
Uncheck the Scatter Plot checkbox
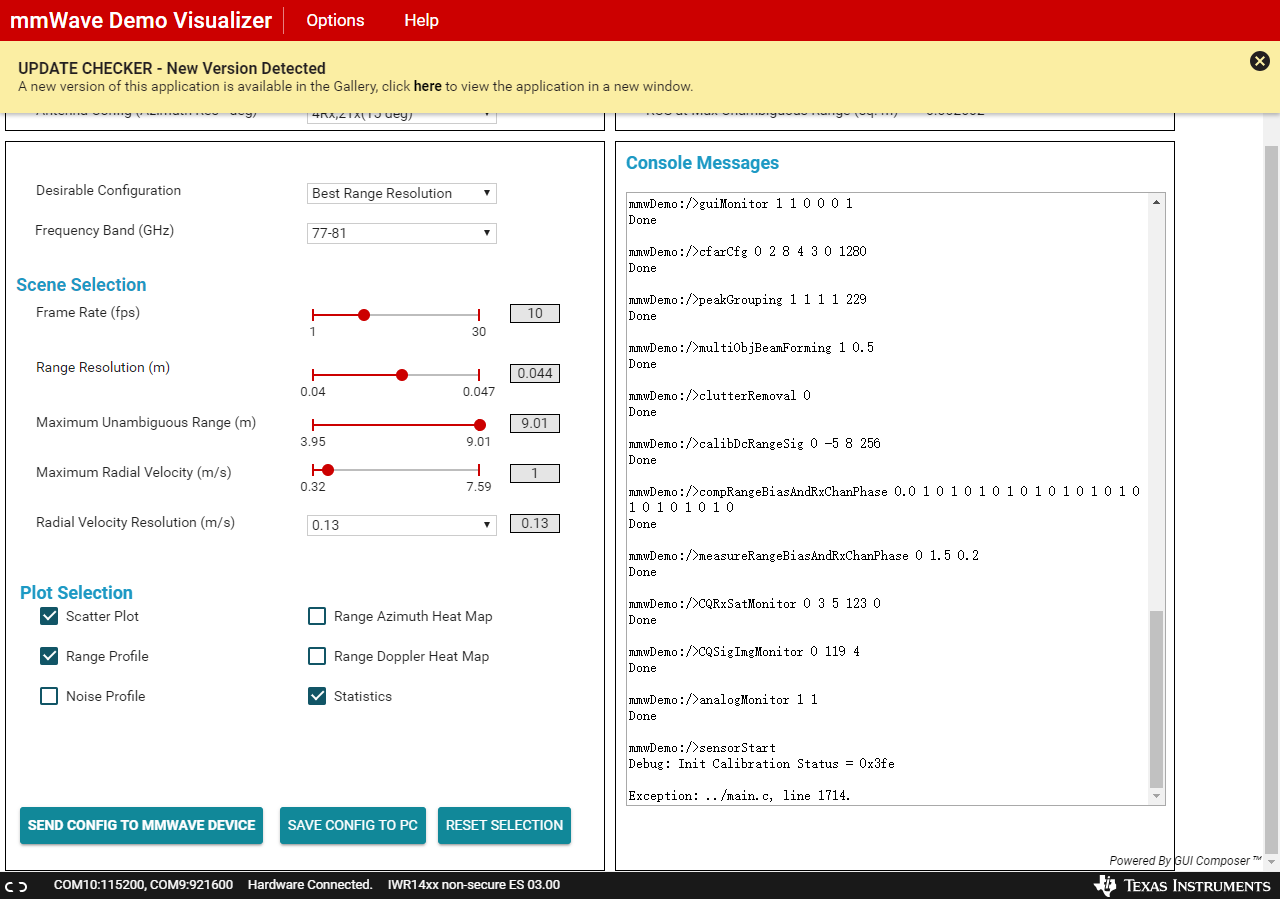point(49,616)
